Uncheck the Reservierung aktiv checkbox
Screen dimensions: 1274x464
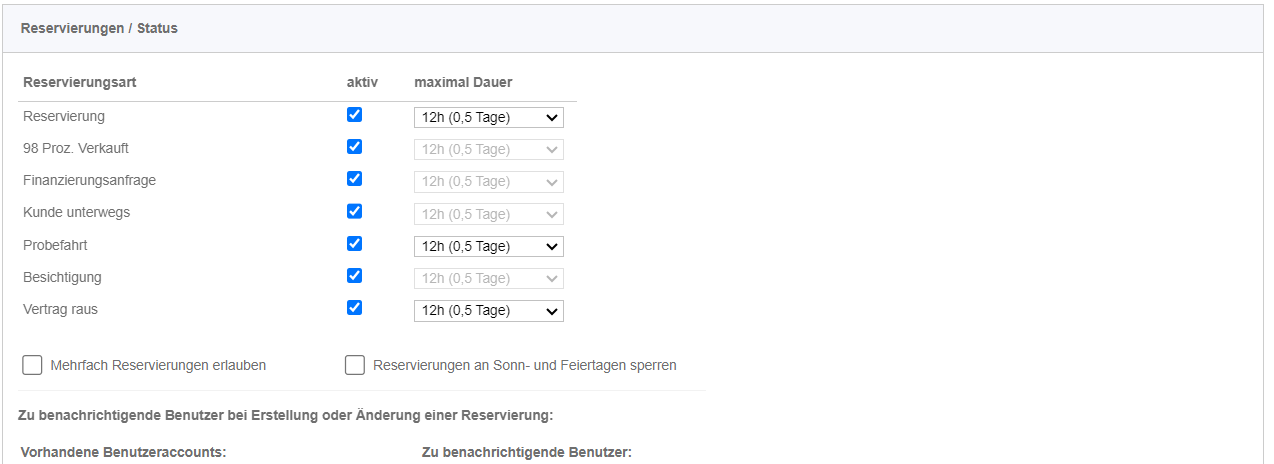[354, 115]
